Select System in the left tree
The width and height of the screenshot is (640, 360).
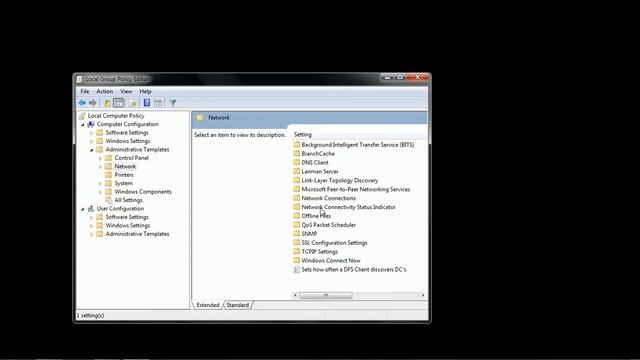pyautogui.click(x=123, y=183)
